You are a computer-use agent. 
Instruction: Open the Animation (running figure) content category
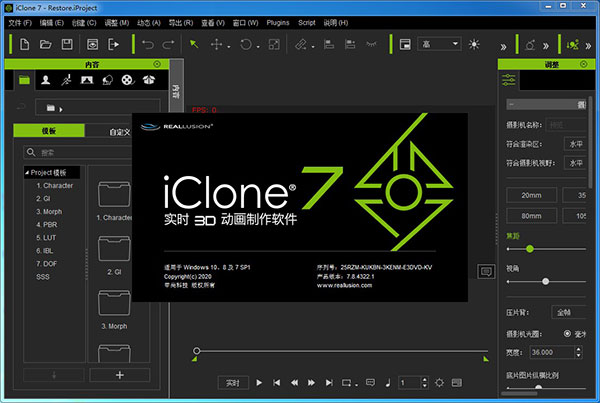pos(66,79)
